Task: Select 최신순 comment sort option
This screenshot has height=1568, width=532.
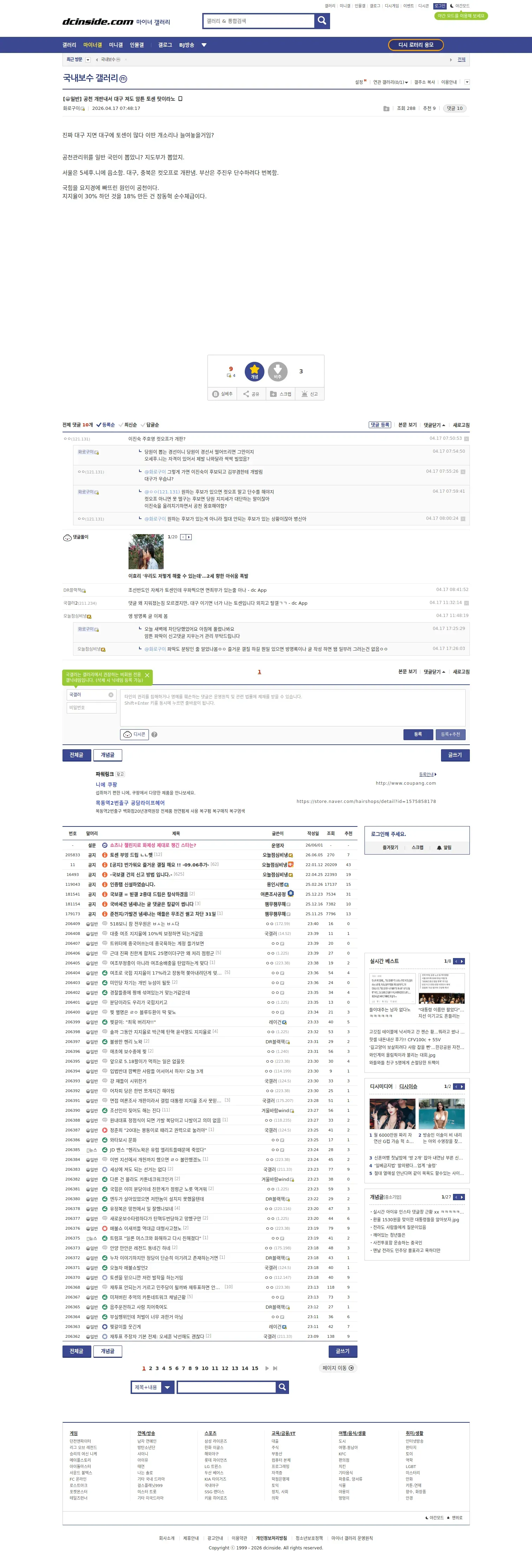Action: pos(128,425)
